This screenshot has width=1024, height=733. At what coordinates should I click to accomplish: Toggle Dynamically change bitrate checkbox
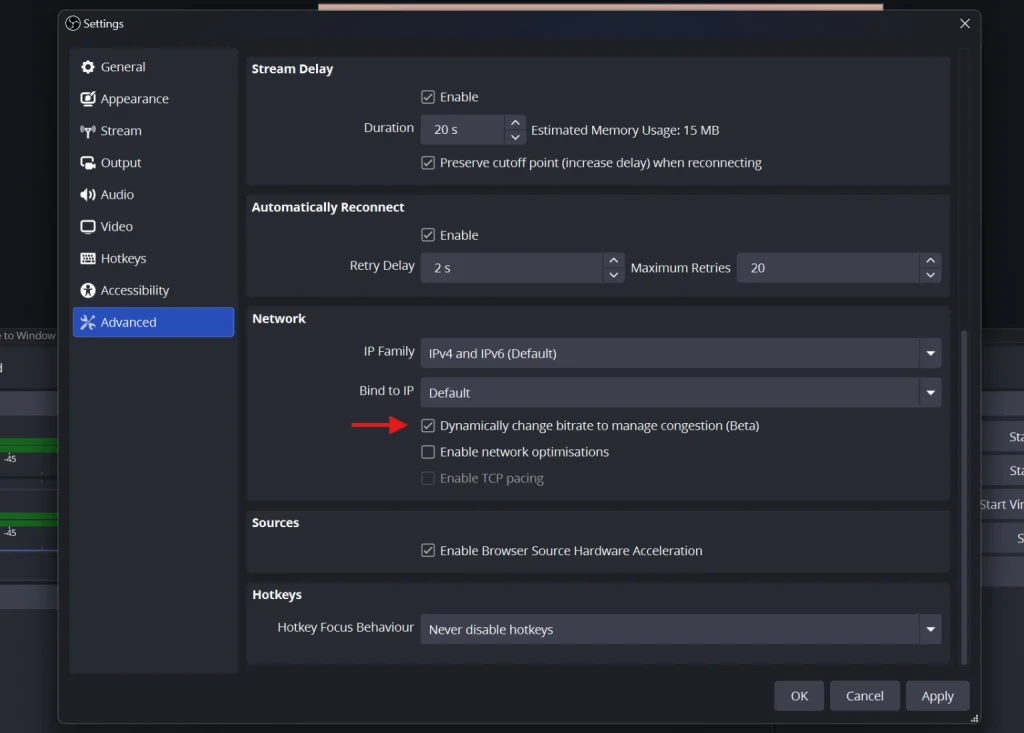pyautogui.click(x=428, y=426)
